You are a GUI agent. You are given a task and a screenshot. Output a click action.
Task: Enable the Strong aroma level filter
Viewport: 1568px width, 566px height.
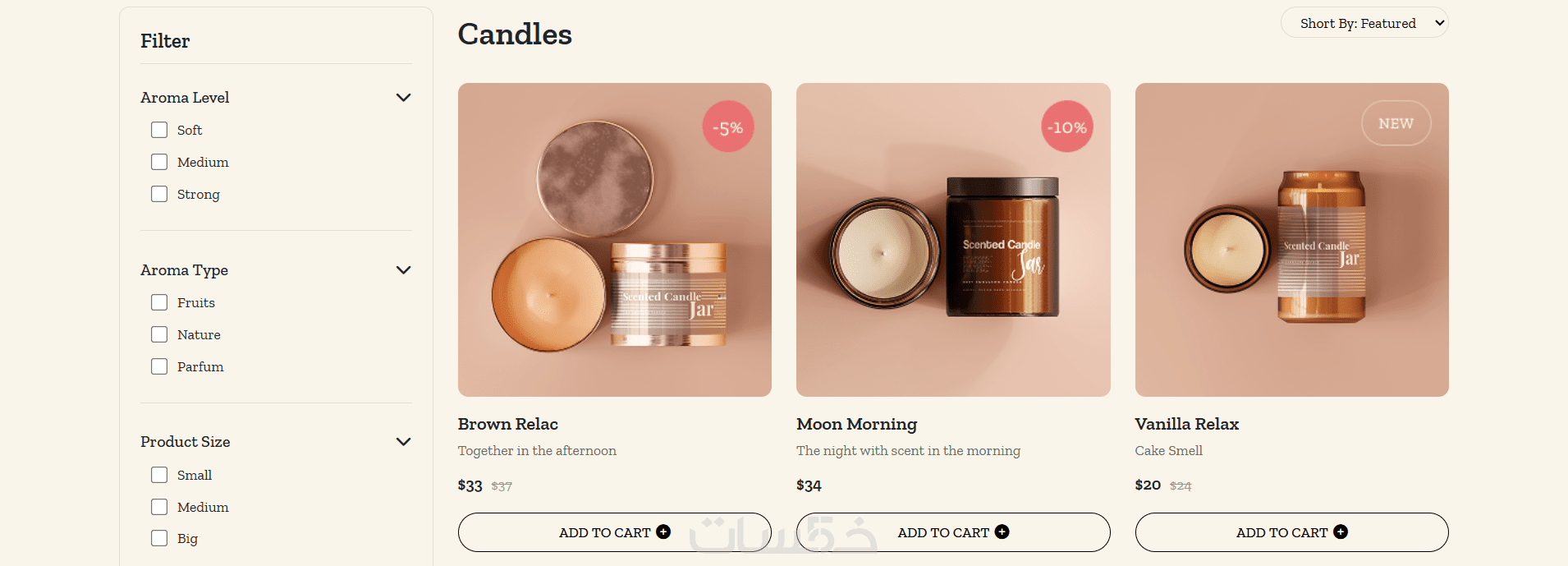[159, 194]
